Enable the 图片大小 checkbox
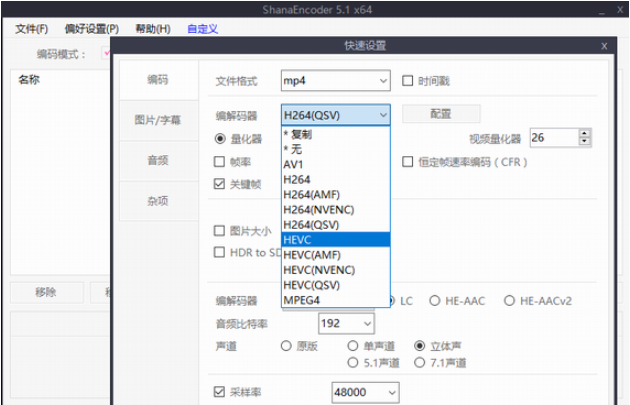 (220, 231)
